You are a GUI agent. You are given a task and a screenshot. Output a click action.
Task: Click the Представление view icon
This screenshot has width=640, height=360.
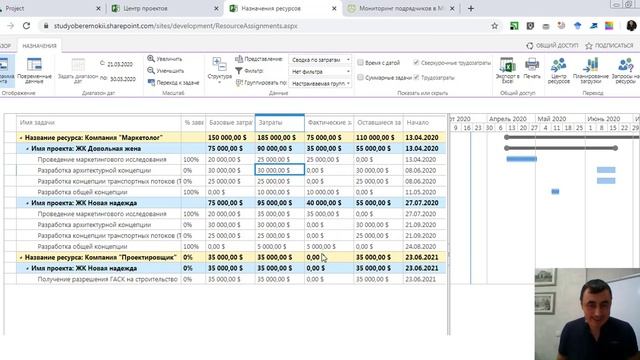(239, 59)
